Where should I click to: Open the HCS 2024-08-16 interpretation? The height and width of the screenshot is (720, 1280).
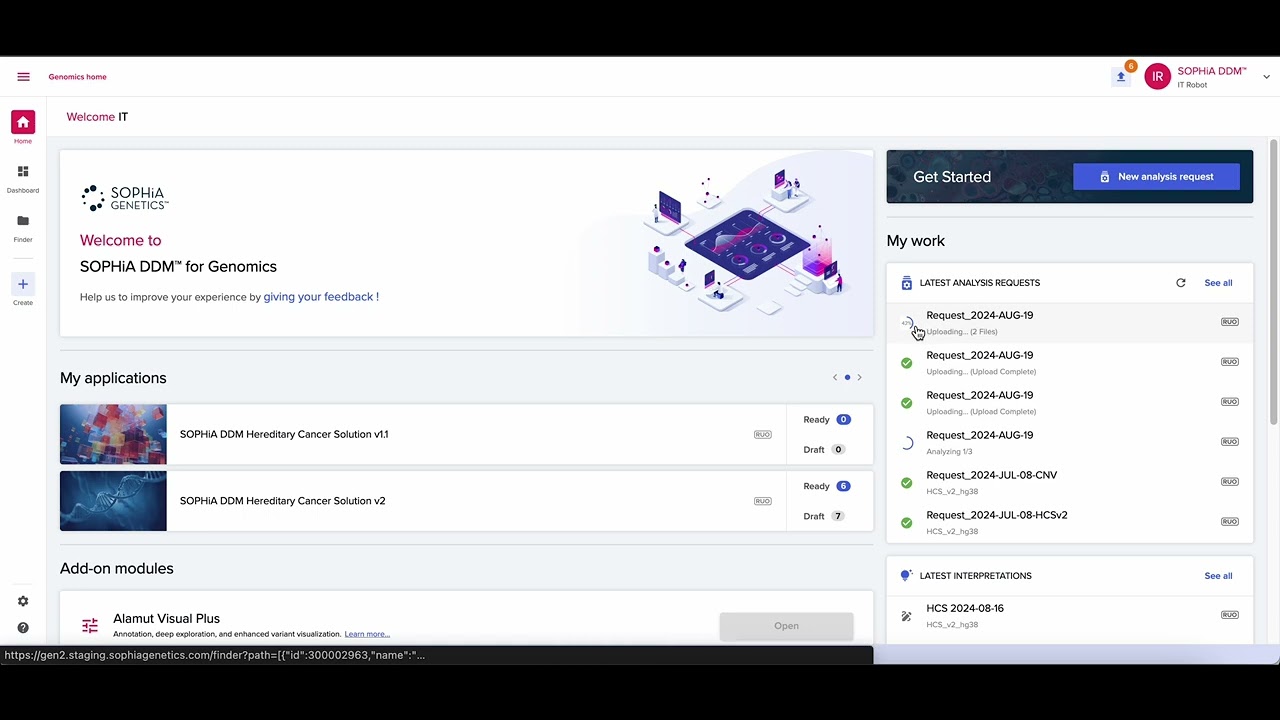click(1069, 616)
